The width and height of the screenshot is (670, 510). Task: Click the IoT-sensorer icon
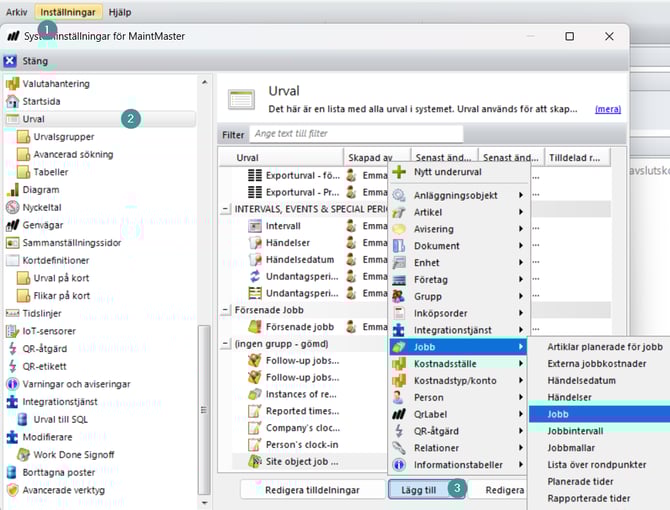(x=13, y=331)
